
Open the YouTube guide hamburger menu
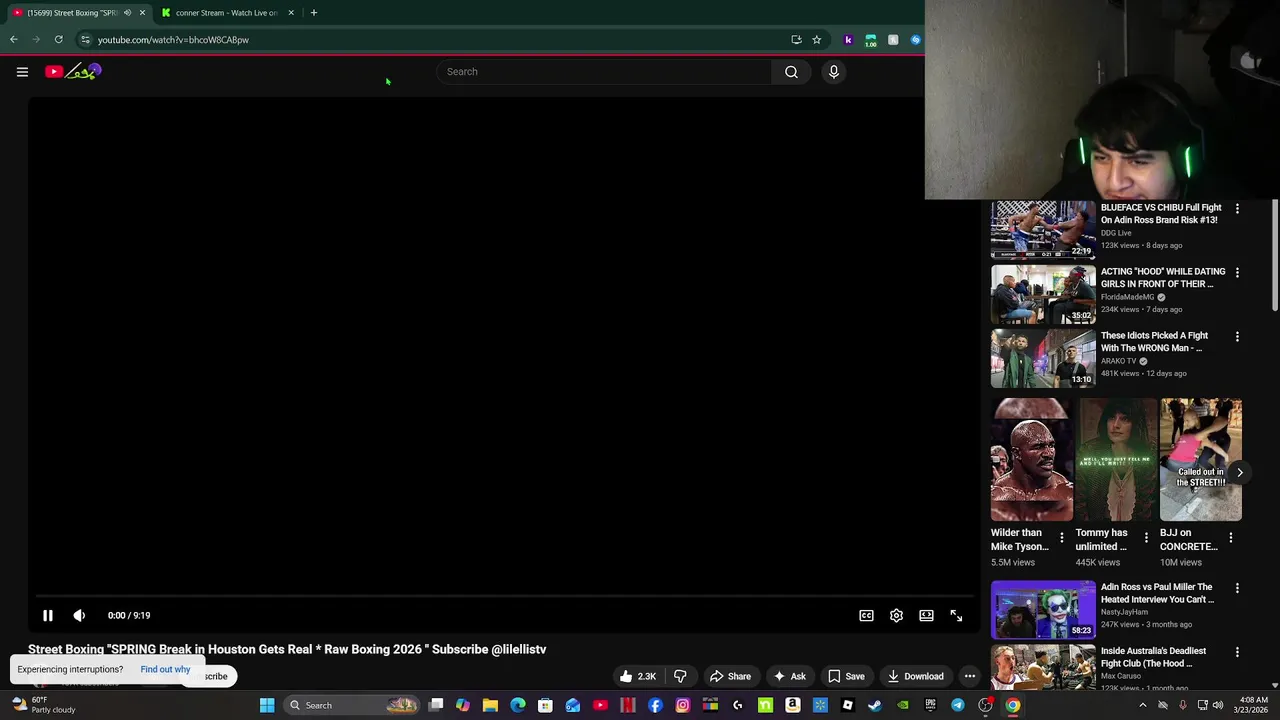[x=22, y=71]
